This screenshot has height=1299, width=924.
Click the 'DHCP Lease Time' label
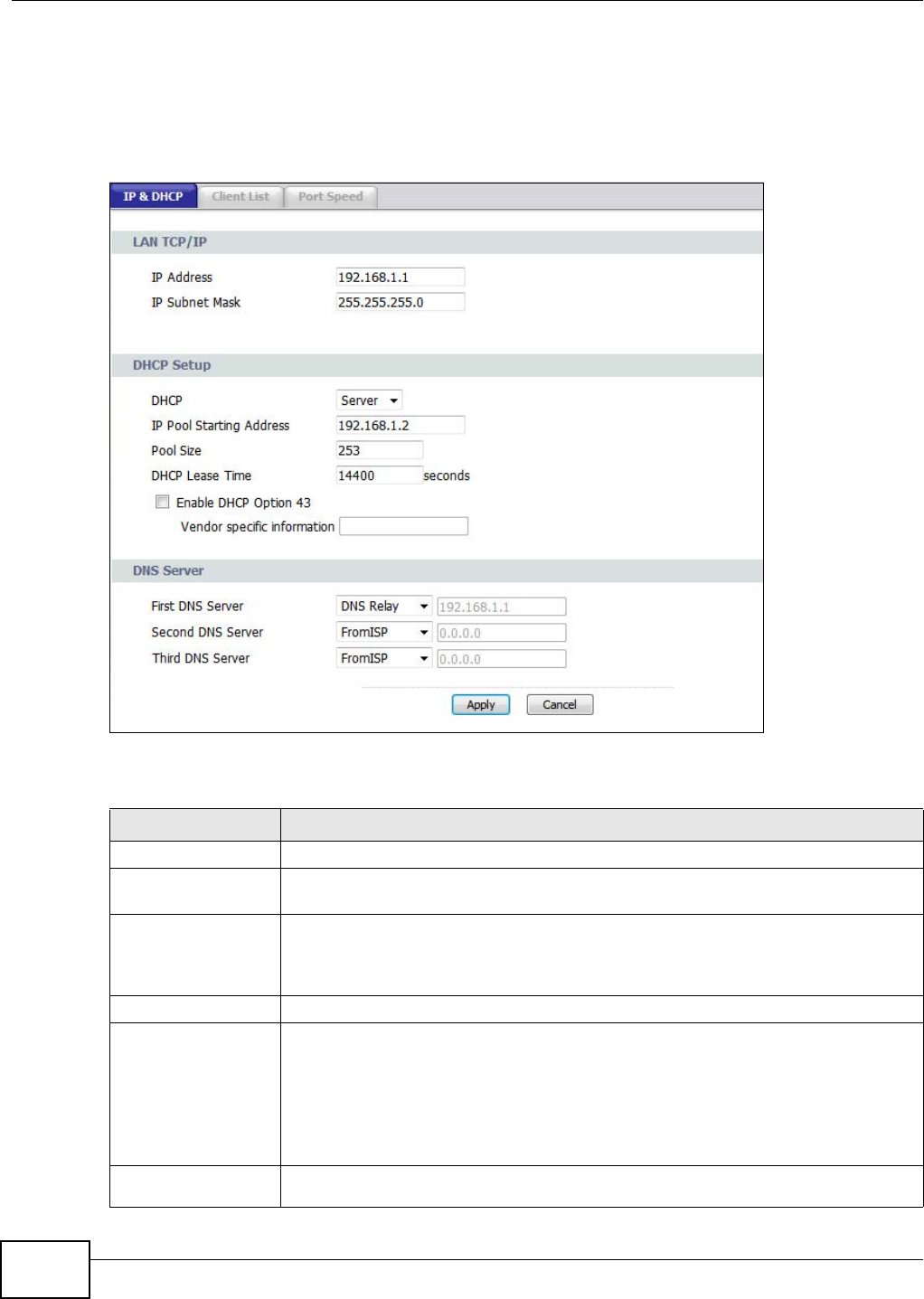point(202,475)
